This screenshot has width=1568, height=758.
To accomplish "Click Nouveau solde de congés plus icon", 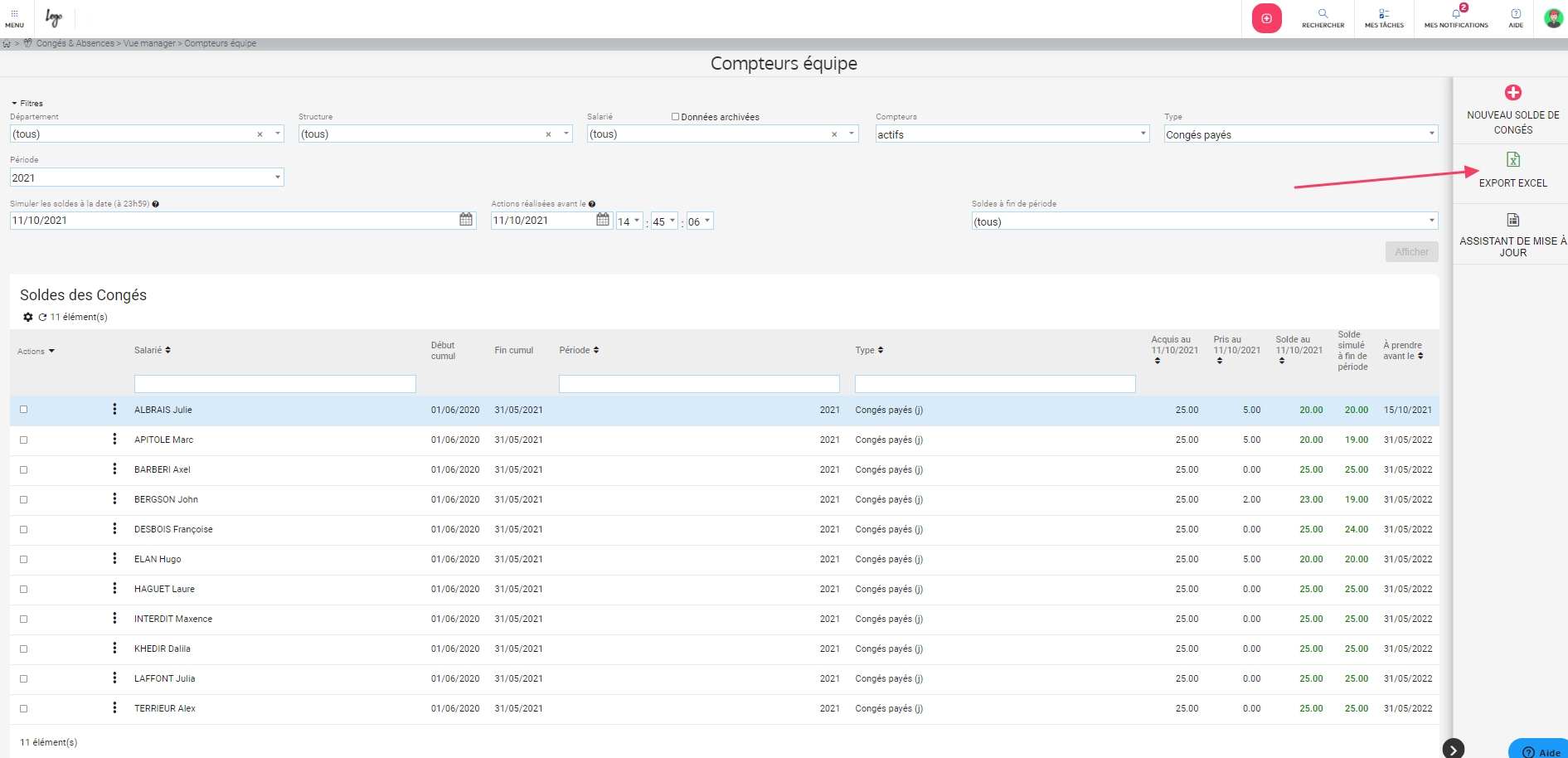I will 1513,92.
